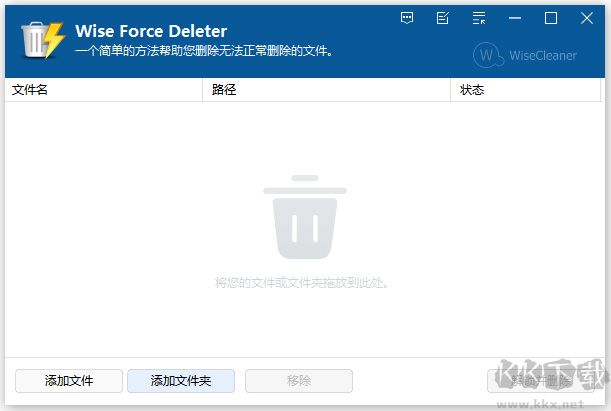Sort by the 状态 column header

525,90
